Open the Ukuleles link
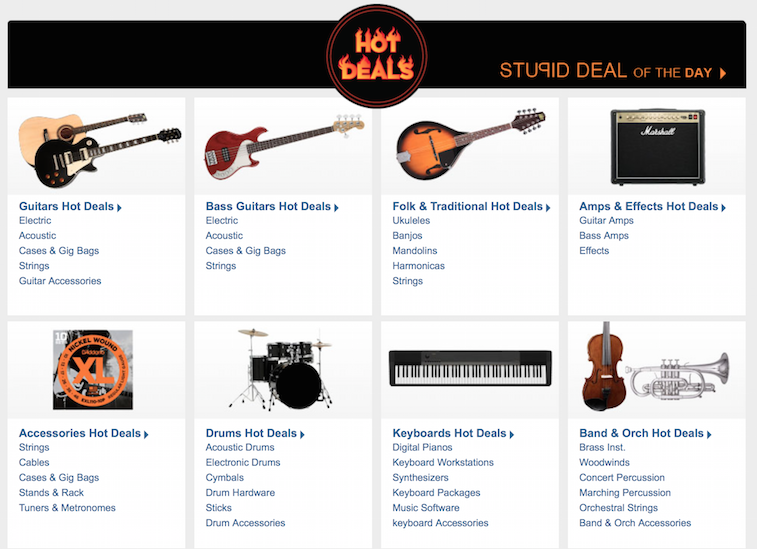 click(411, 221)
